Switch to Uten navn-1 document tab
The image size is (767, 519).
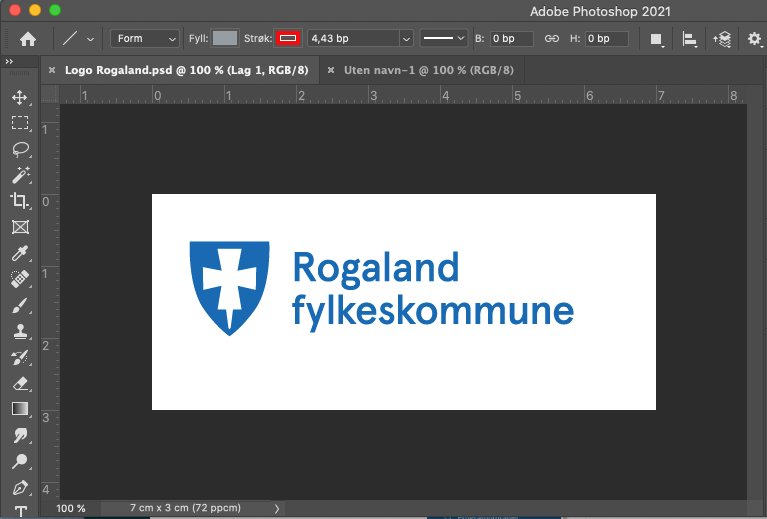coord(429,70)
